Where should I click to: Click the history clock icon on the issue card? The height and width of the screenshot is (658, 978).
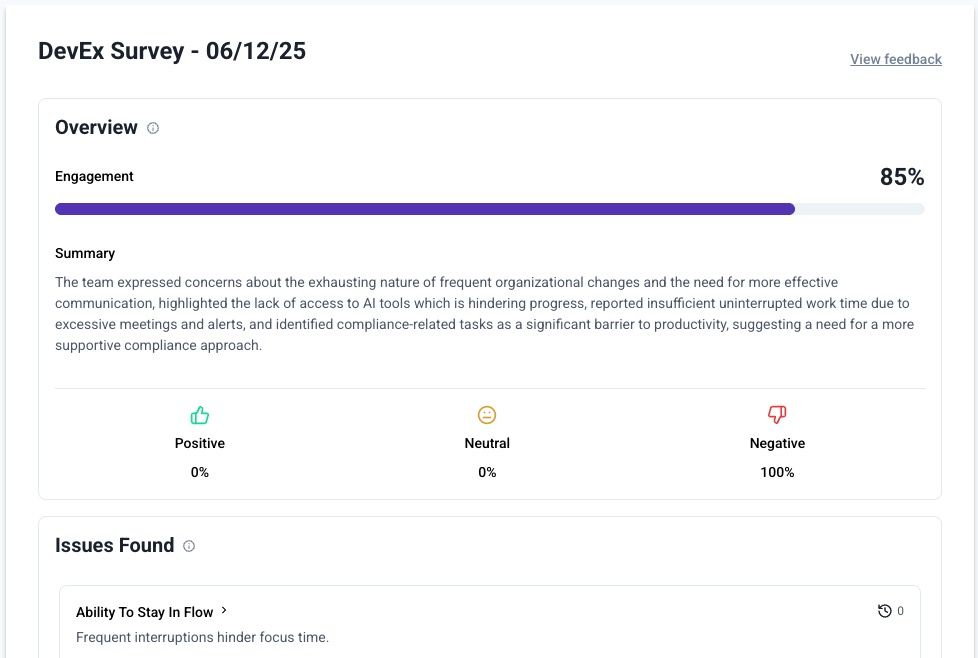pyautogui.click(x=884, y=610)
